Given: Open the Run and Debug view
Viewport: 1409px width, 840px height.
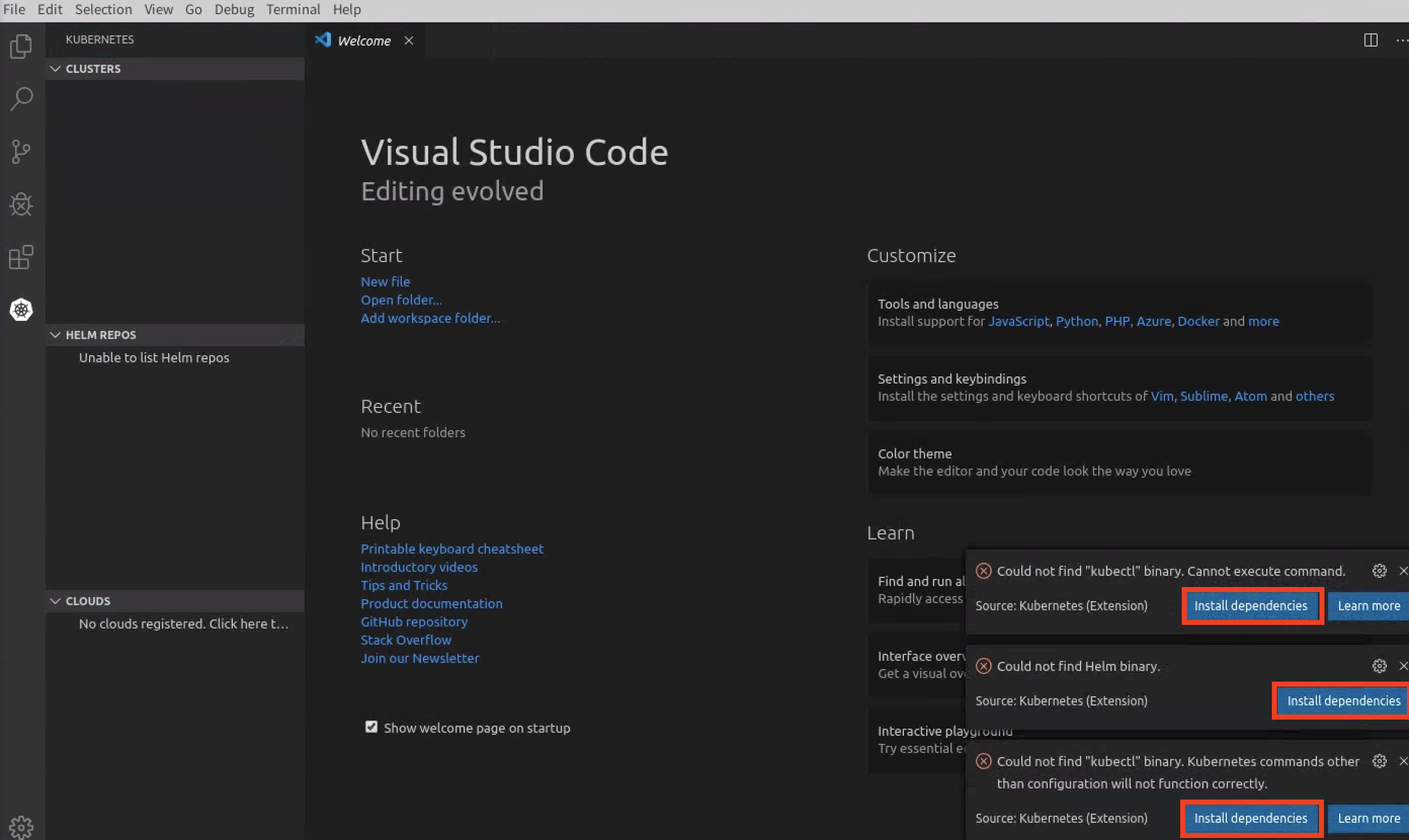Looking at the screenshot, I should 21,204.
